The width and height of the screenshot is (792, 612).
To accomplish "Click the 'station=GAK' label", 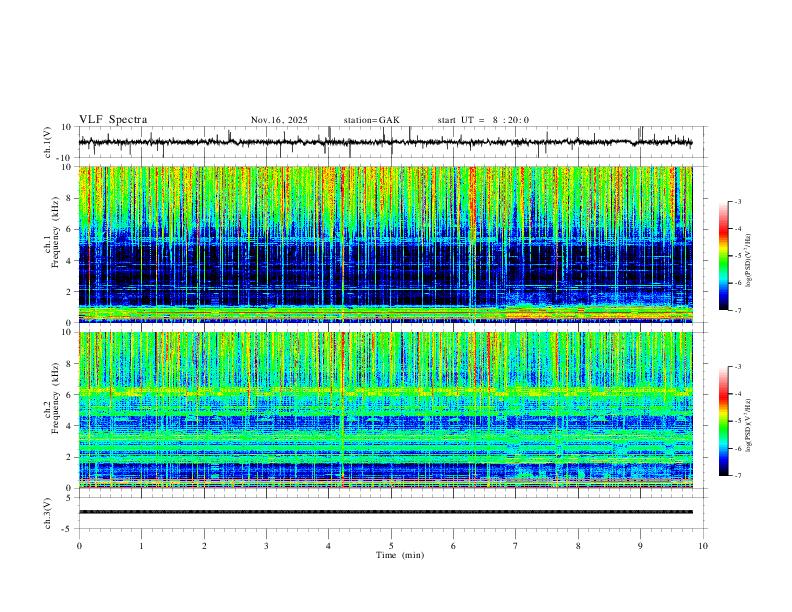I will coord(371,120).
